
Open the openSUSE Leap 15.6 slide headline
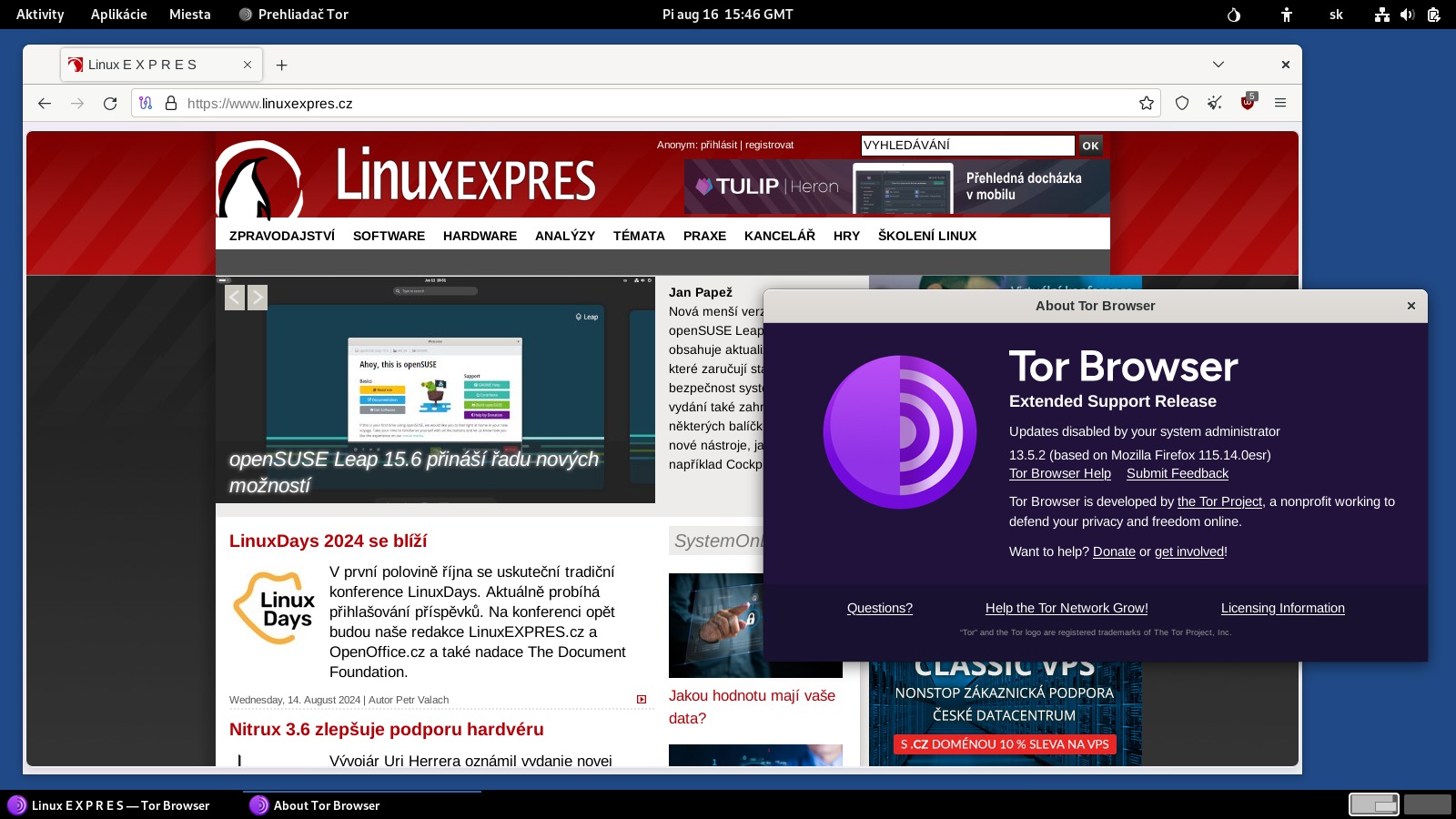point(414,472)
